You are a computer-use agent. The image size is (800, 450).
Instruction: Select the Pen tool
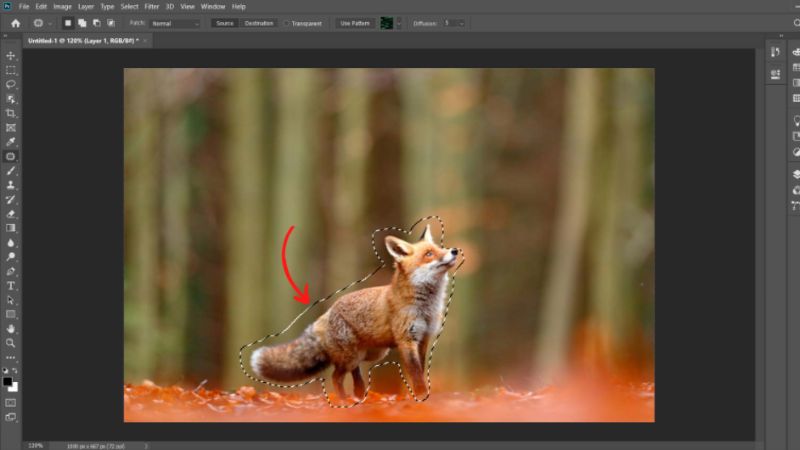pyautogui.click(x=10, y=271)
